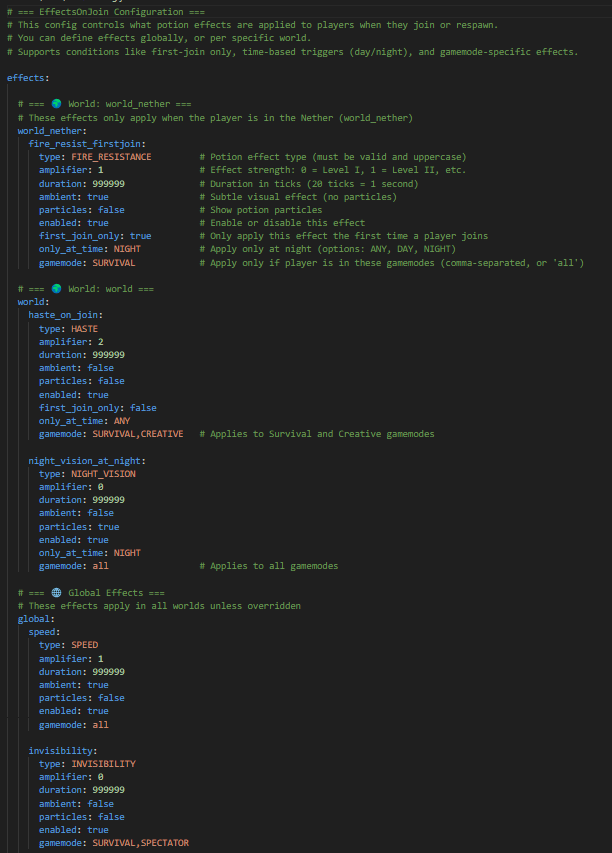Click the gamemode "all" value under speed

101,725
